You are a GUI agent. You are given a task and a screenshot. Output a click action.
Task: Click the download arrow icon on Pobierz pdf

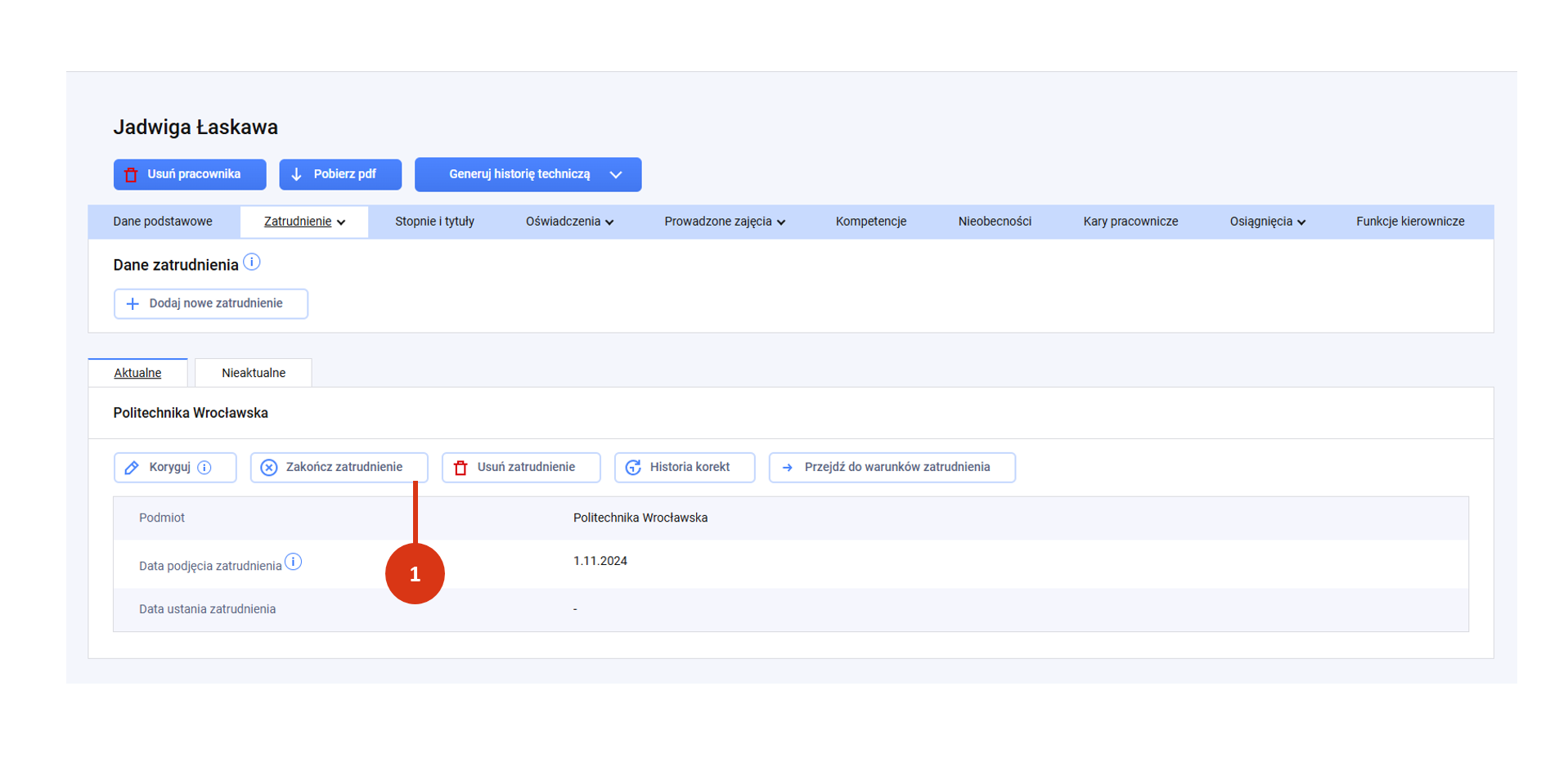[x=297, y=174]
